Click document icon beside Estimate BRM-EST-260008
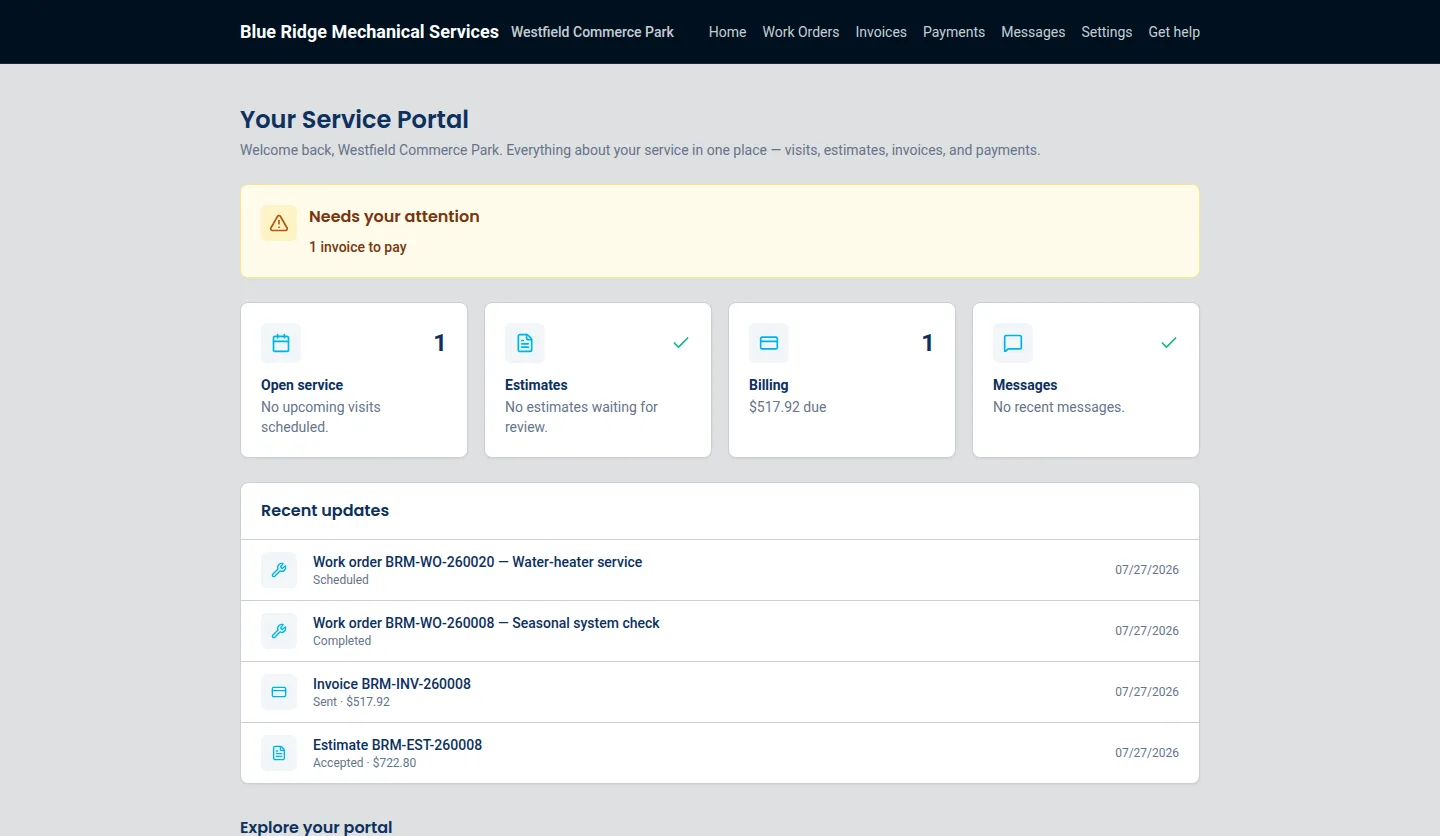 coord(279,753)
